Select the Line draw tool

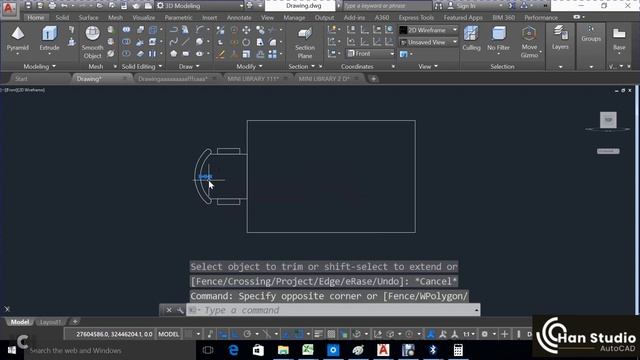[x=186, y=42]
